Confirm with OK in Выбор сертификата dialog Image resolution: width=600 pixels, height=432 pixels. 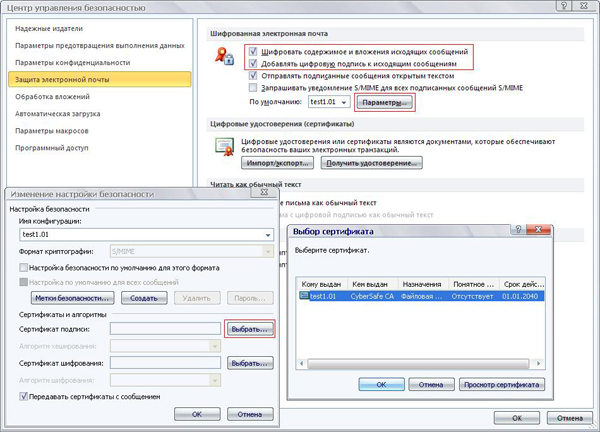[x=382, y=385]
